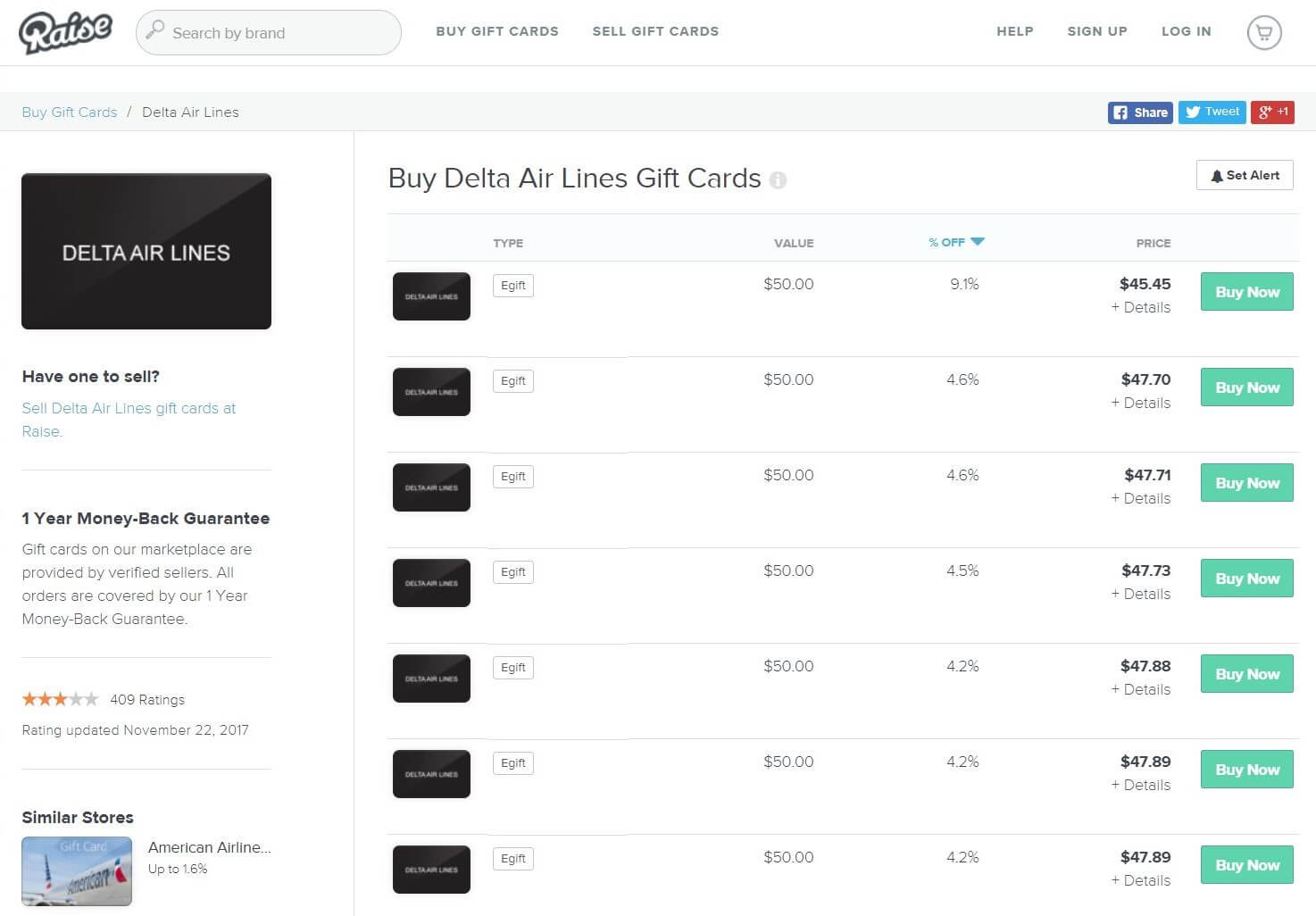The width and height of the screenshot is (1316, 916).
Task: Click the Google +1 button
Action: tap(1272, 112)
